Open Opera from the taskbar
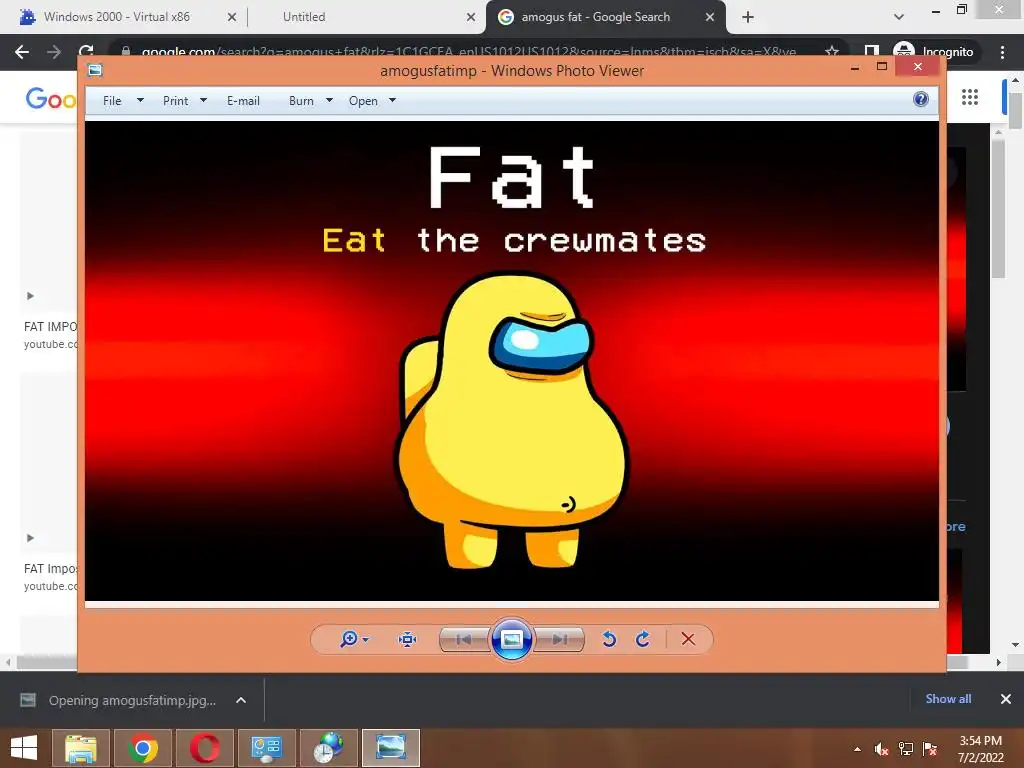Image resolution: width=1024 pixels, height=768 pixels. pos(204,748)
